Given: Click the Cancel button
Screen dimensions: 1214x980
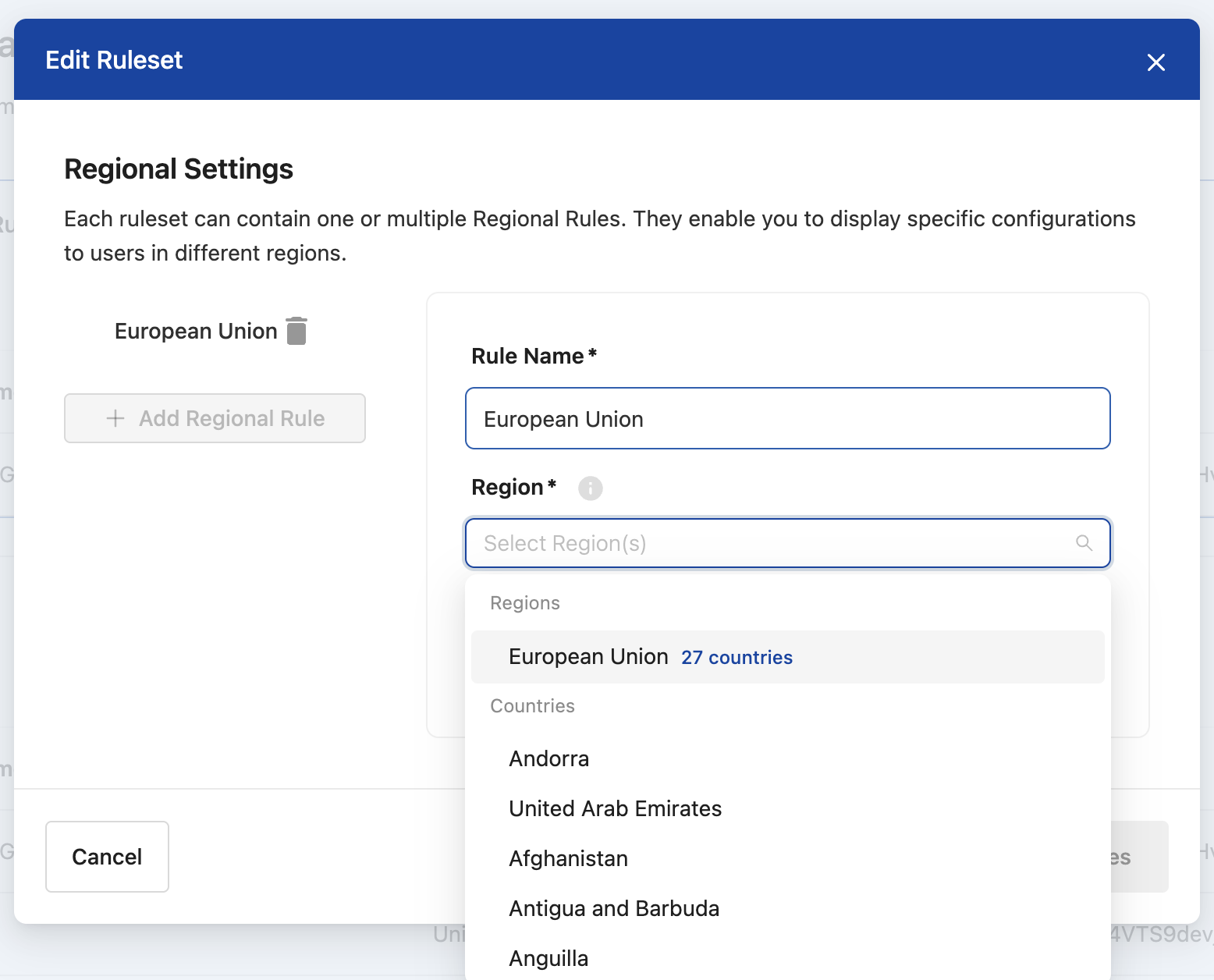Looking at the screenshot, I should [x=108, y=857].
